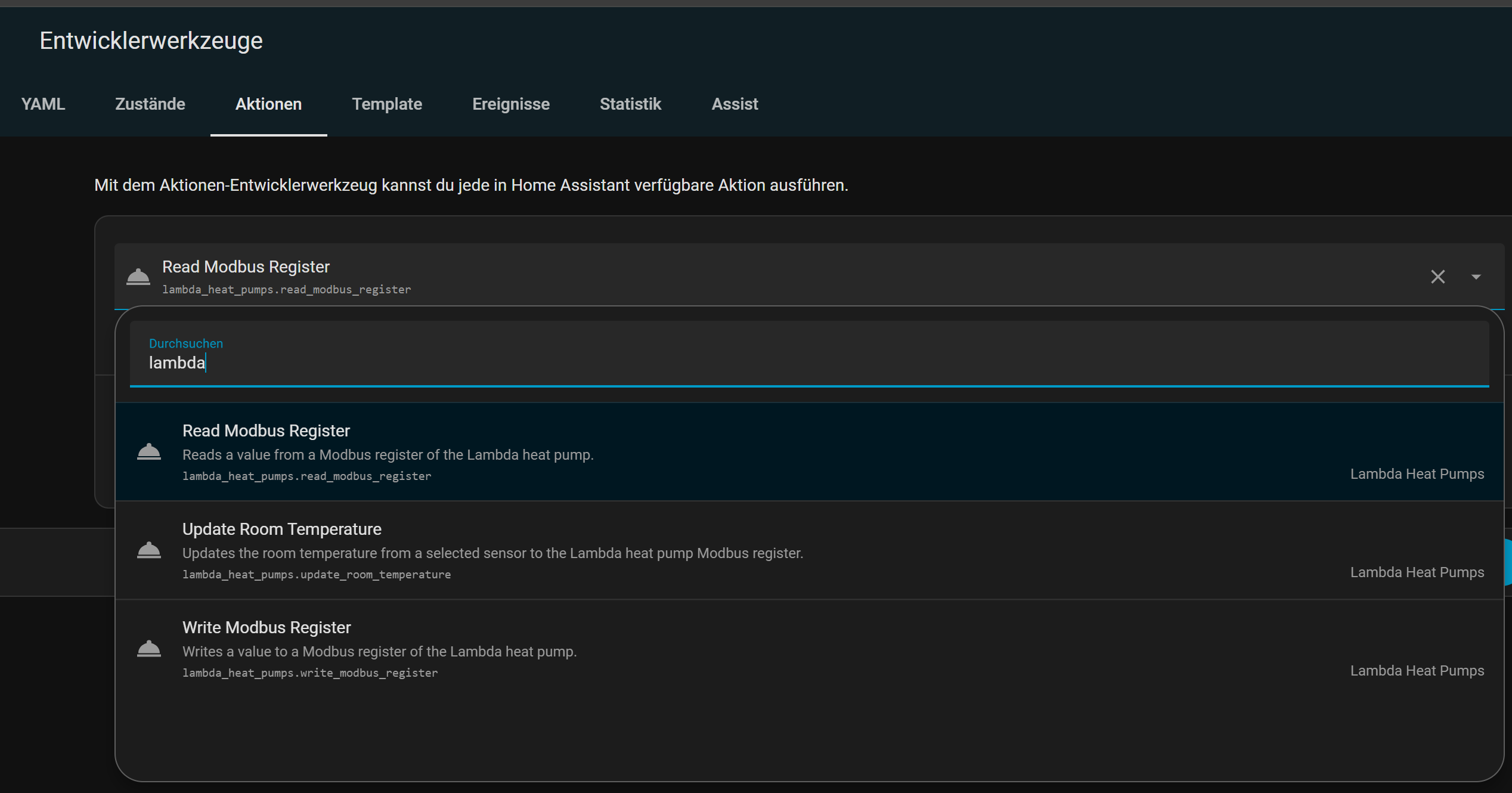The image size is (1512, 793).
Task: Clear the selected action with the X icon
Action: [x=1437, y=277]
